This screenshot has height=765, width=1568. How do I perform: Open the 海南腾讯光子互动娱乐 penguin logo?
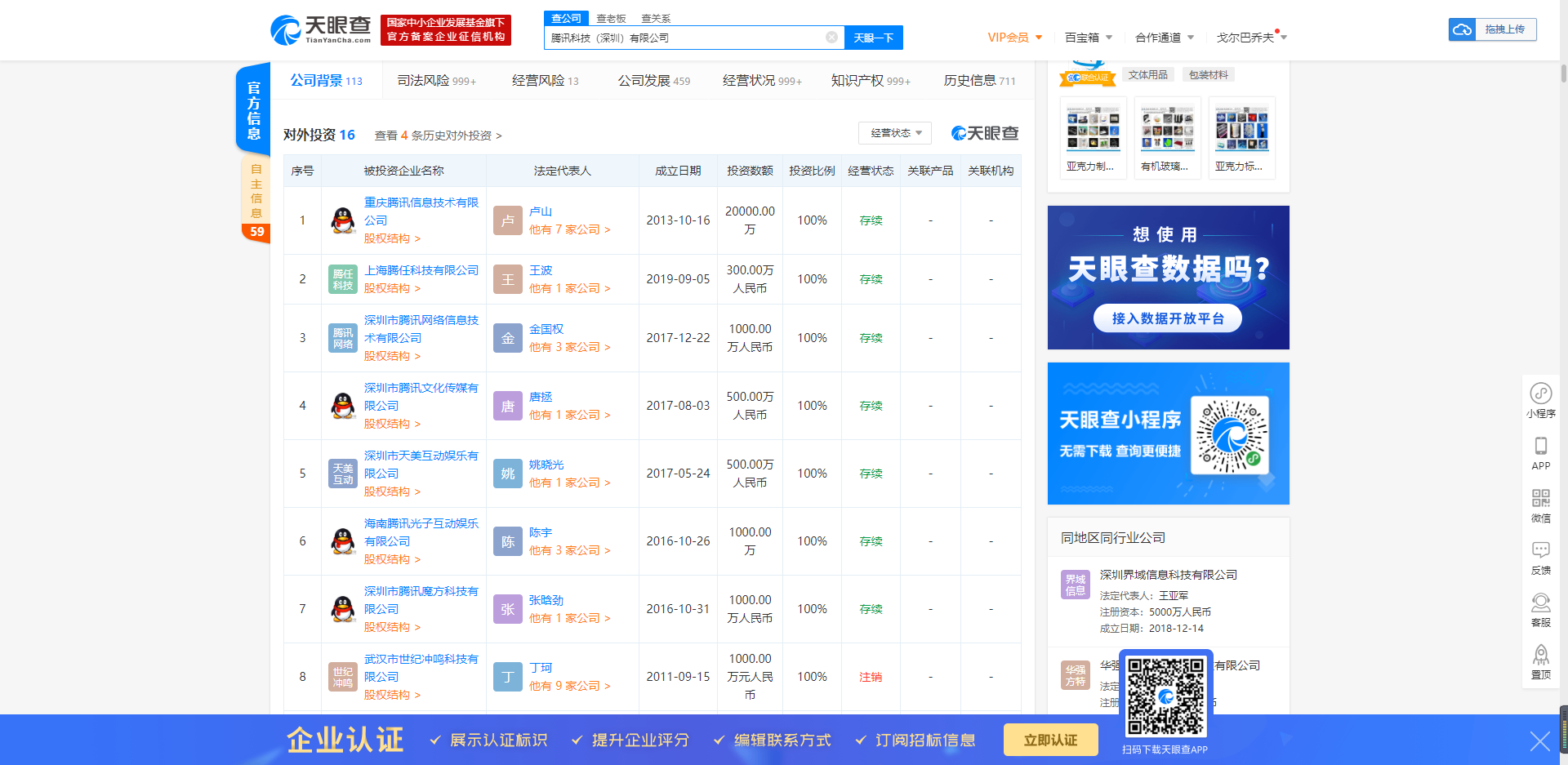point(343,541)
